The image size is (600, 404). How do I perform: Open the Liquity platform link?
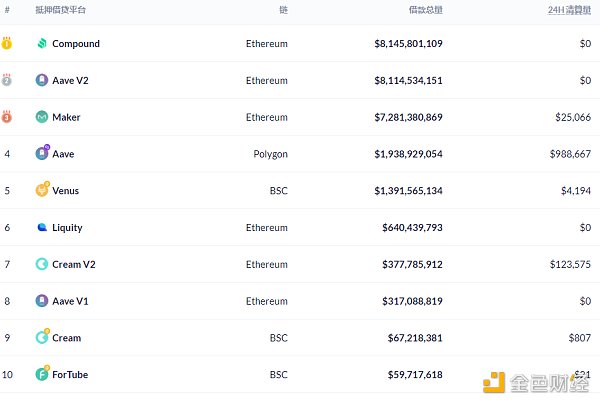67,227
